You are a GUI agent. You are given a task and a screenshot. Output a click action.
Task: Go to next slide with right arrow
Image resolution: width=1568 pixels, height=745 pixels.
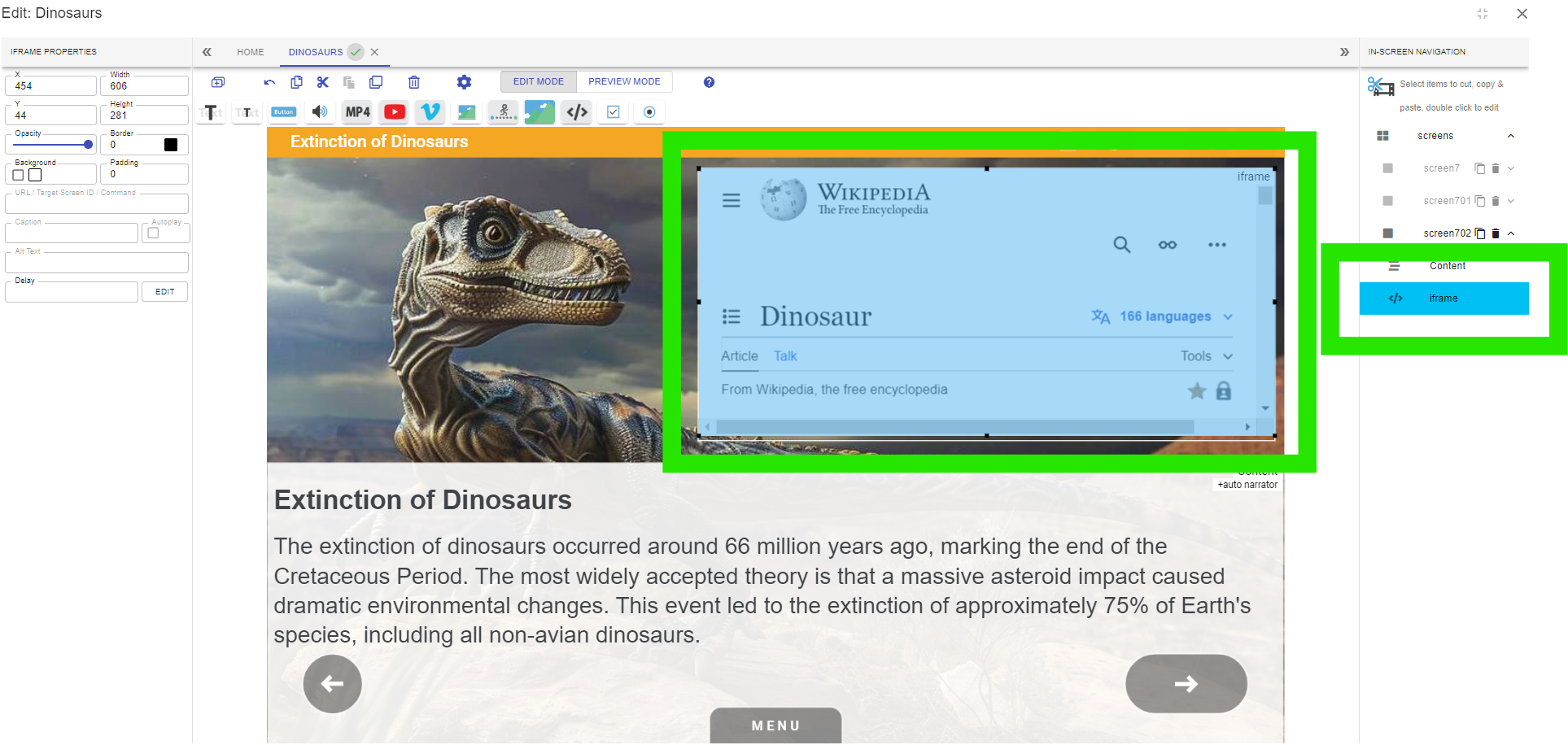(x=1186, y=684)
